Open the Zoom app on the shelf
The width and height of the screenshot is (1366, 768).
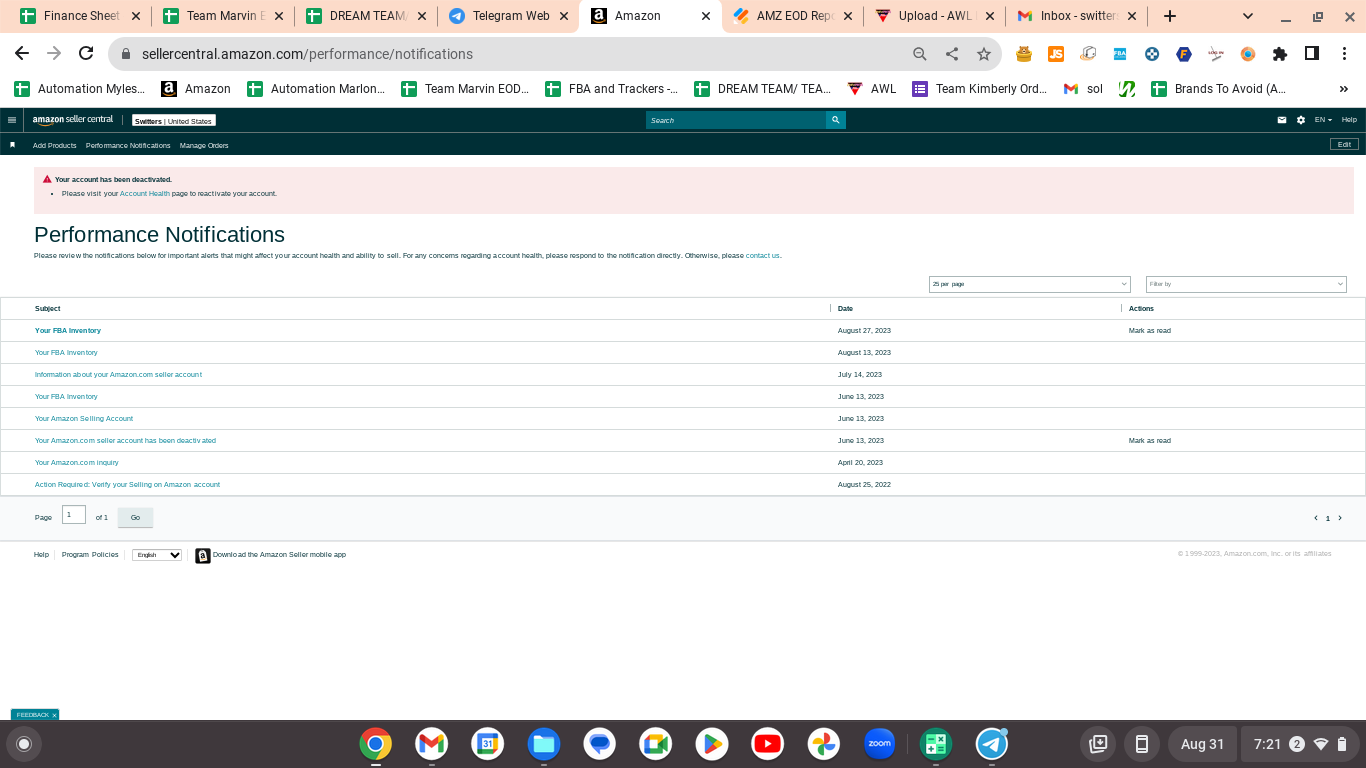[880, 744]
